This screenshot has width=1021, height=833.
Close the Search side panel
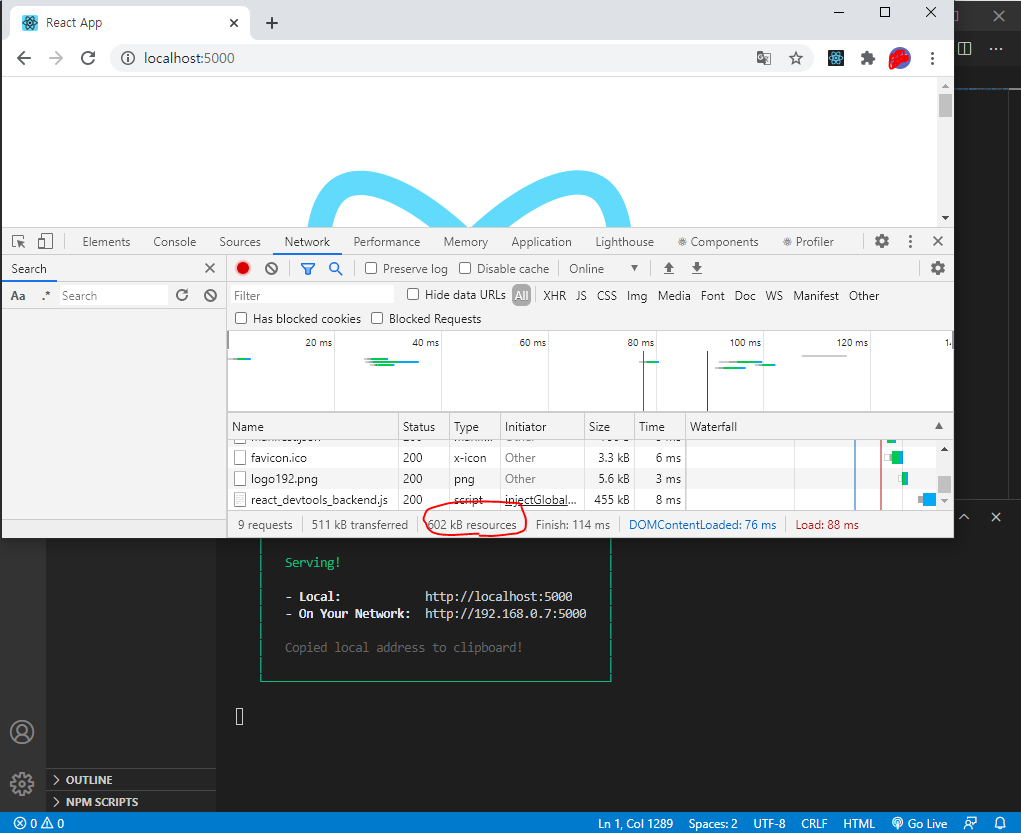[210, 268]
